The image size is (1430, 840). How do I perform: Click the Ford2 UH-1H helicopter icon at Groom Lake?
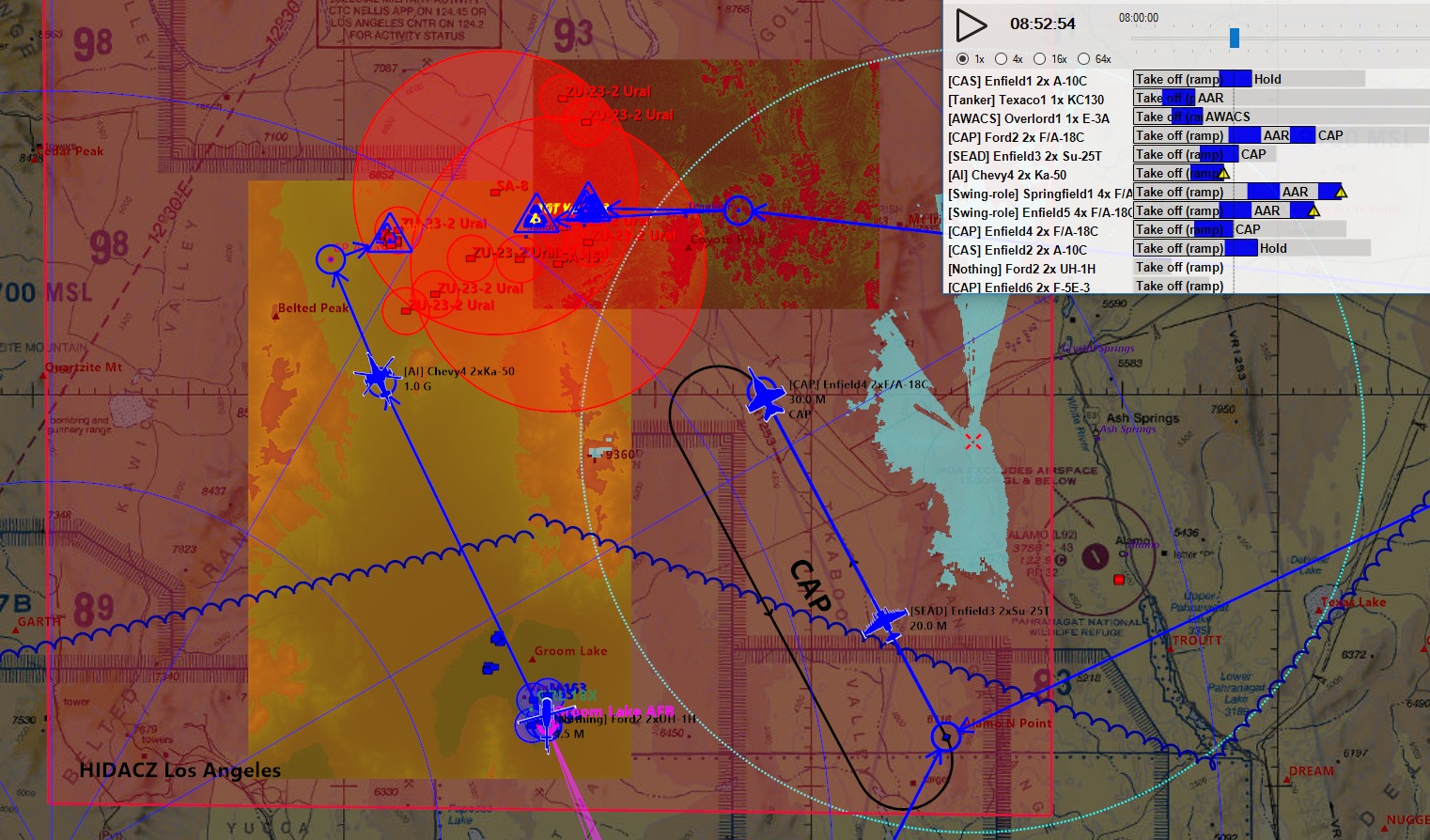coord(546,721)
